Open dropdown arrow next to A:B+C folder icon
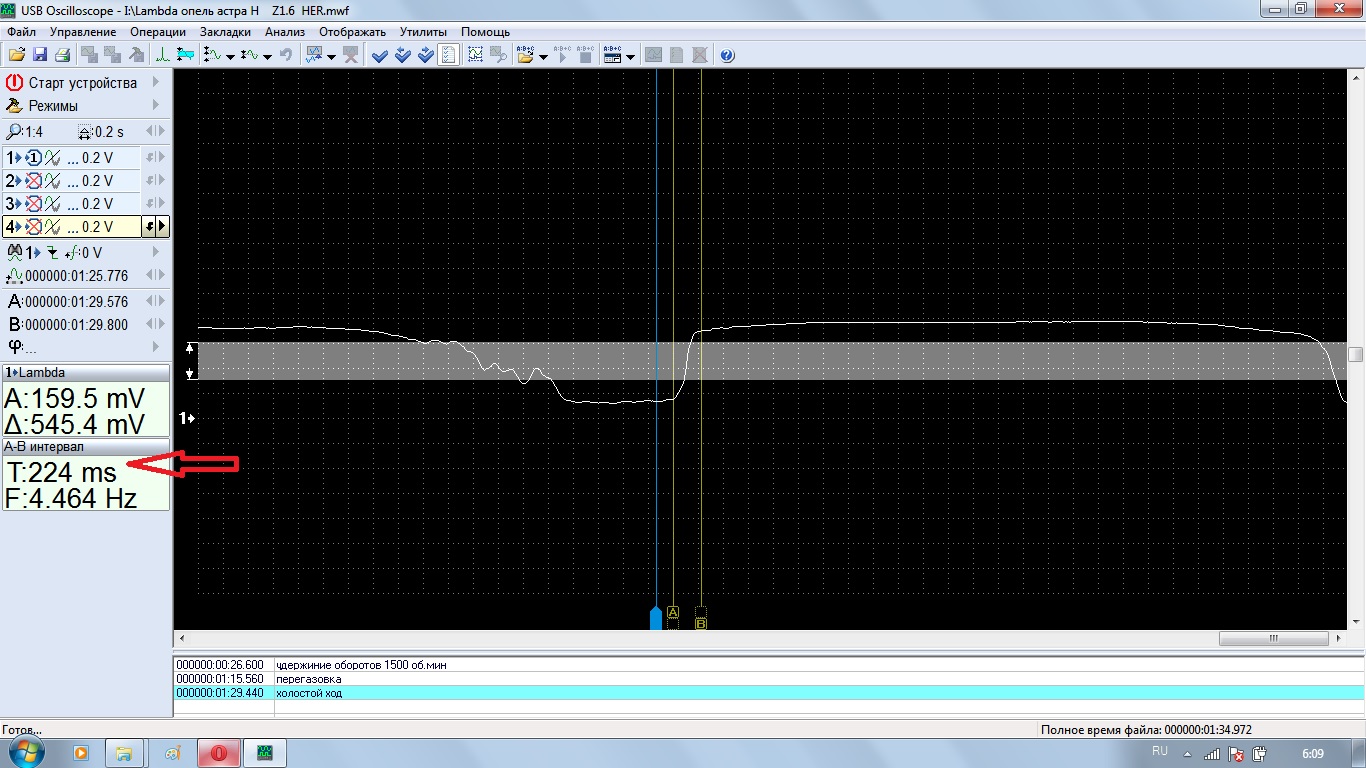 pyautogui.click(x=543, y=56)
